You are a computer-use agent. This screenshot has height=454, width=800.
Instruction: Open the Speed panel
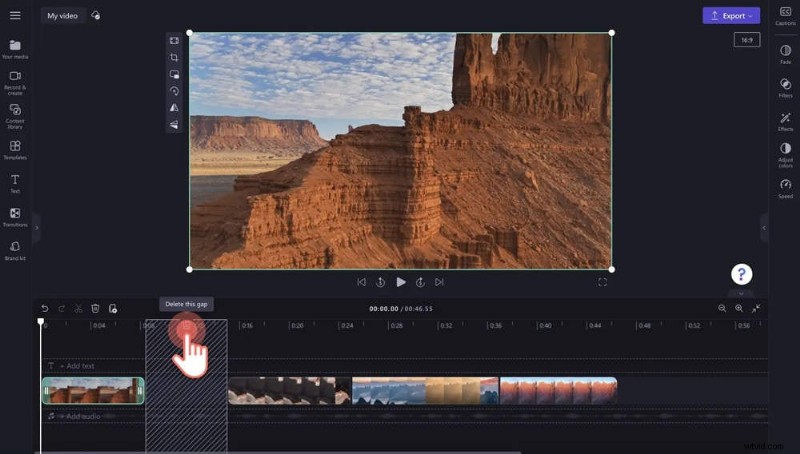[785, 189]
